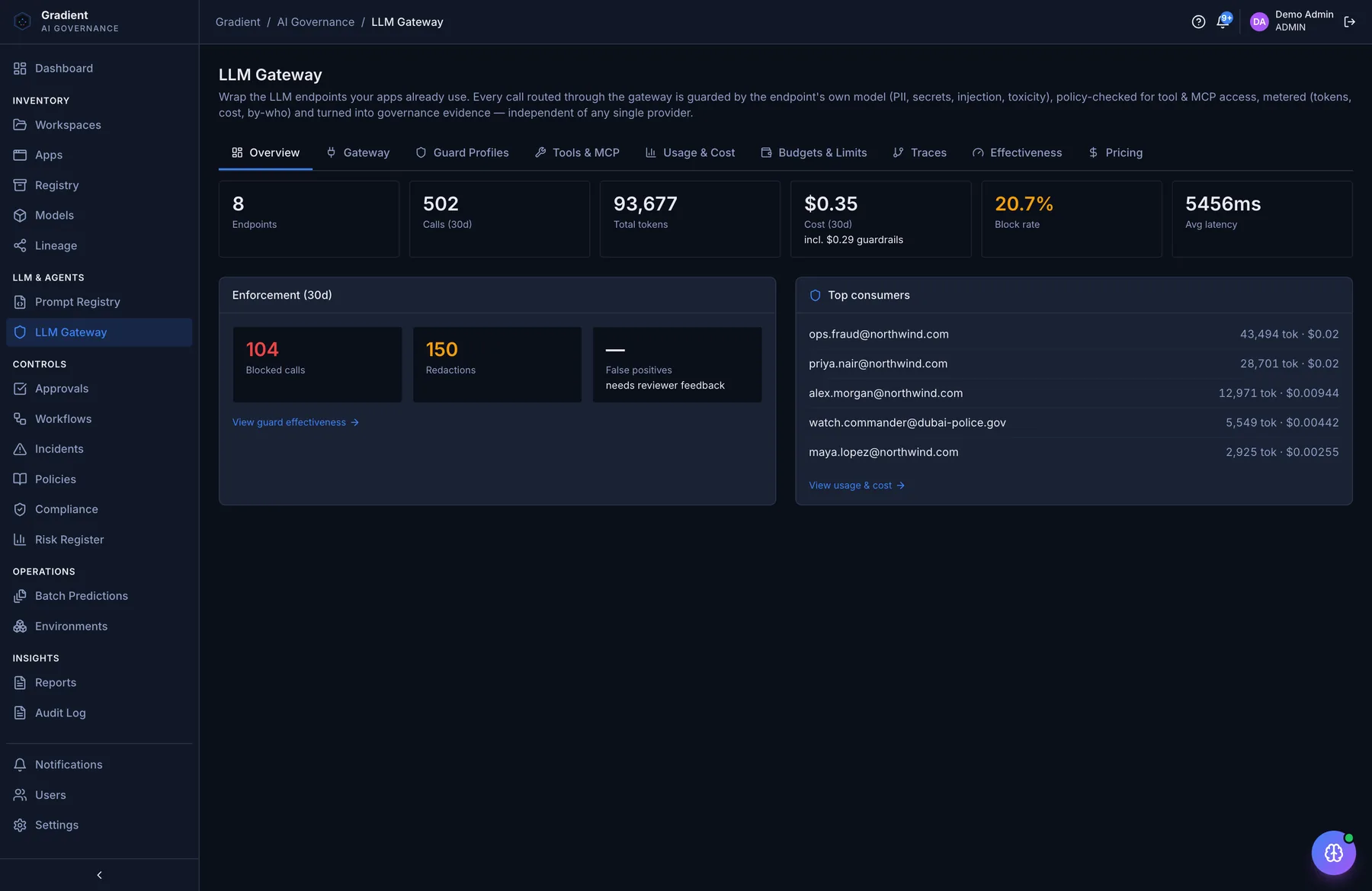Click the Reports document icon
This screenshot has height=891, width=1372.
click(20, 683)
